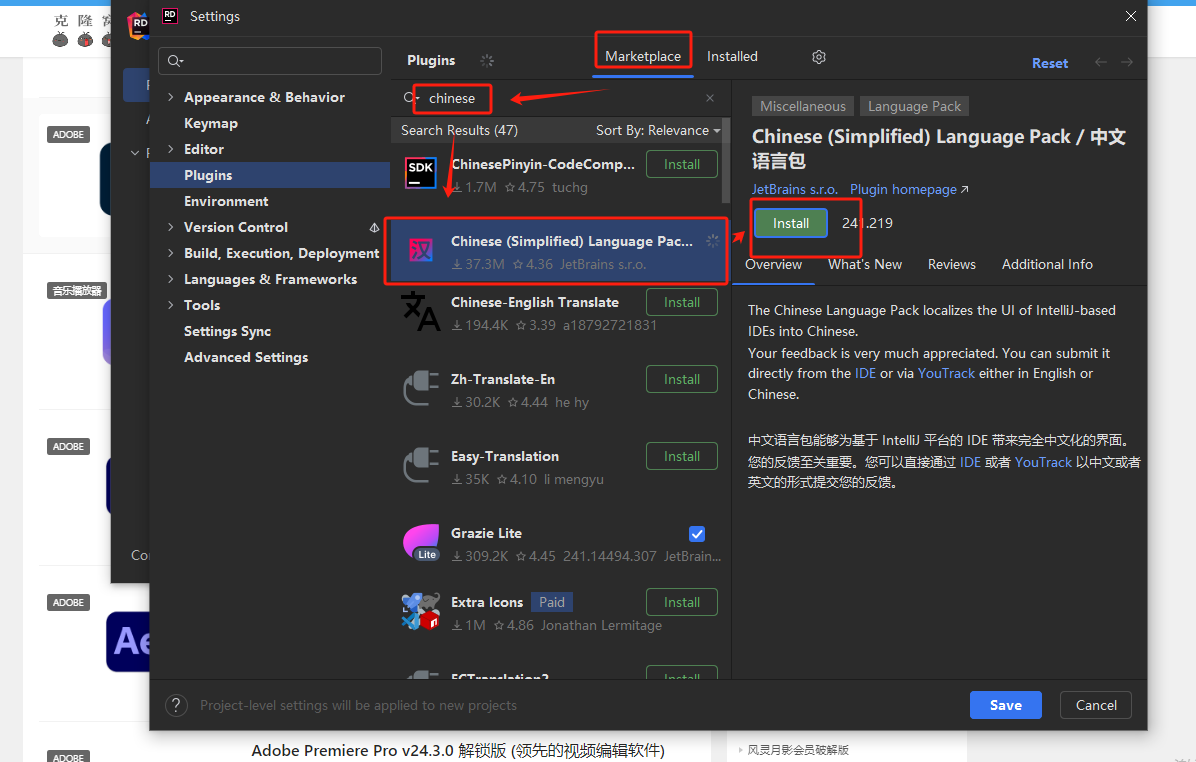Viewport: 1196px width, 762px height.
Task: Click the Chinese Language Pack plugin icon
Action: (420, 249)
